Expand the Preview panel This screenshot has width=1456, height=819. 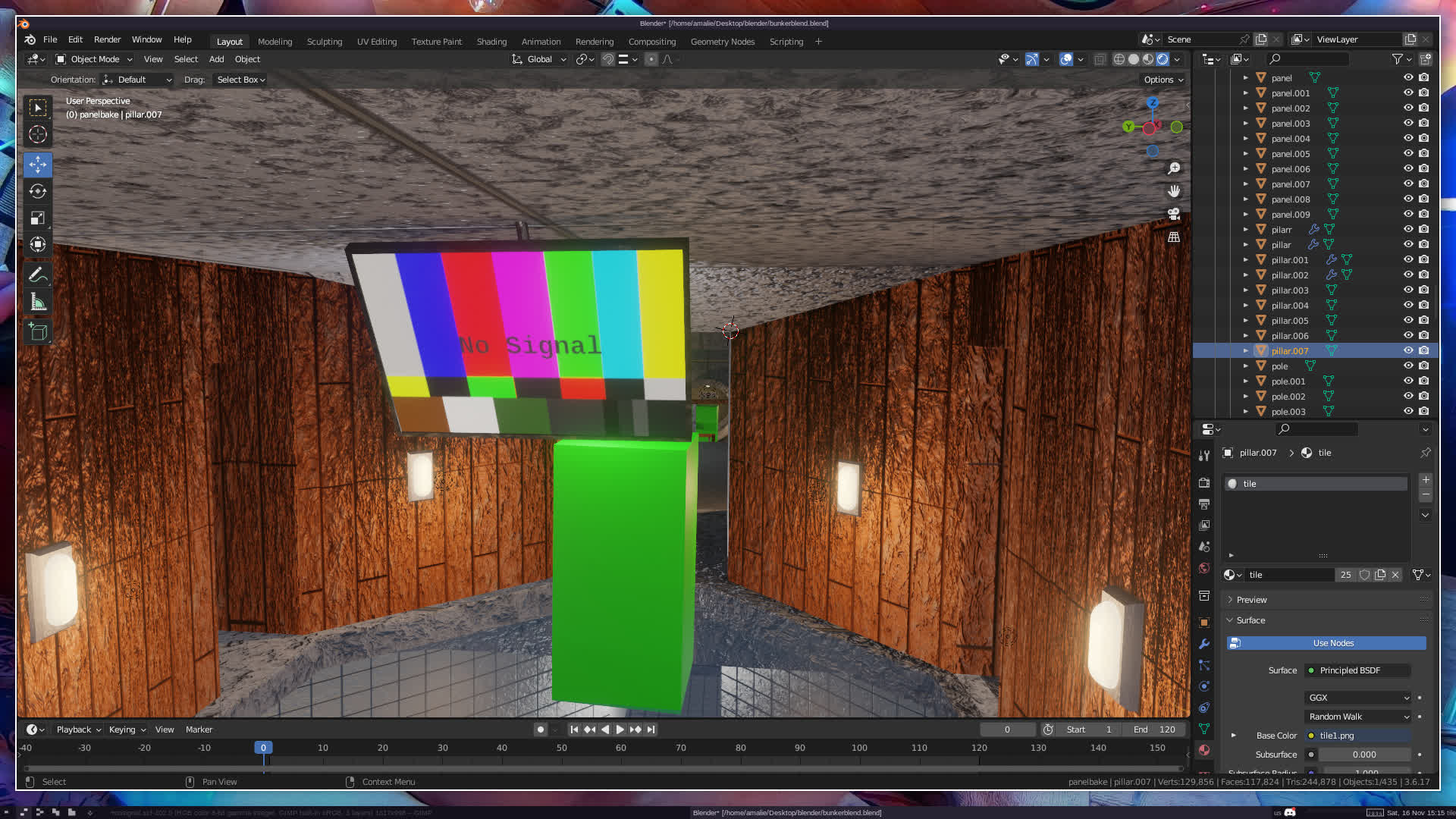(1251, 600)
